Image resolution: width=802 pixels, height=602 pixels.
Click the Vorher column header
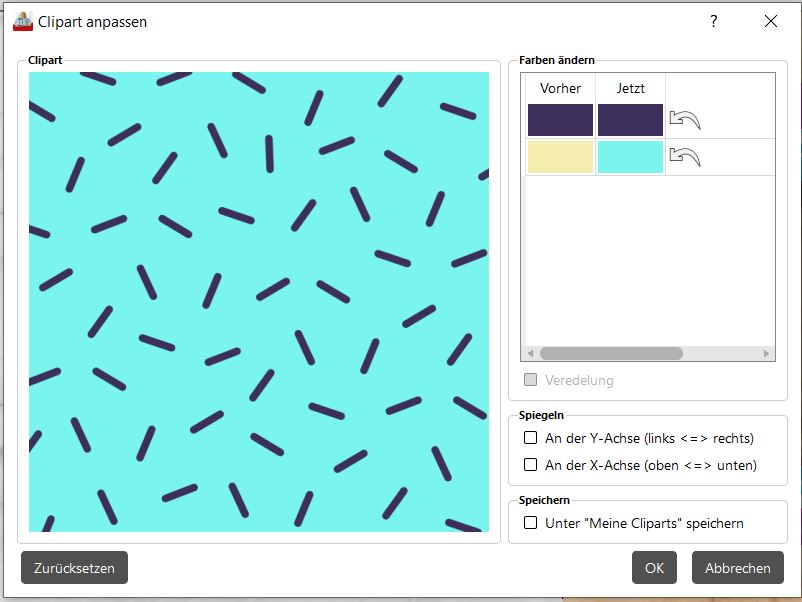click(x=560, y=88)
